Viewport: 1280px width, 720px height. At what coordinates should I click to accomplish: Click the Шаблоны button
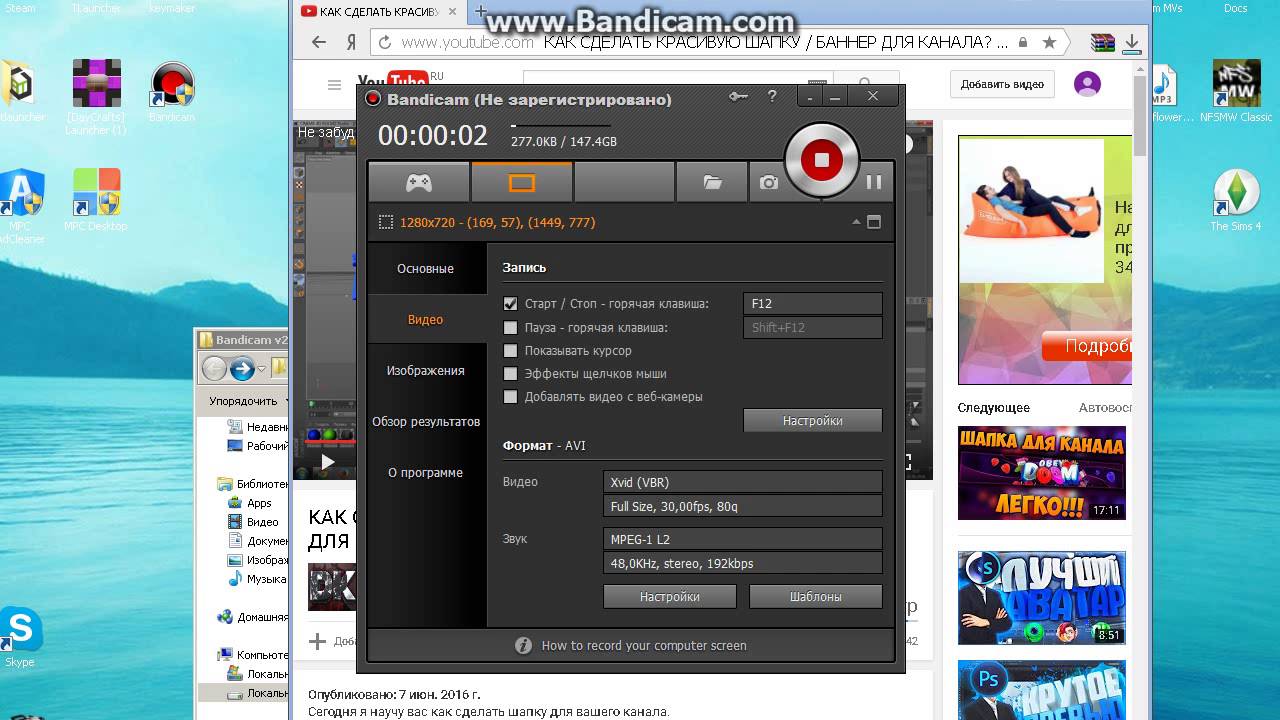816,596
